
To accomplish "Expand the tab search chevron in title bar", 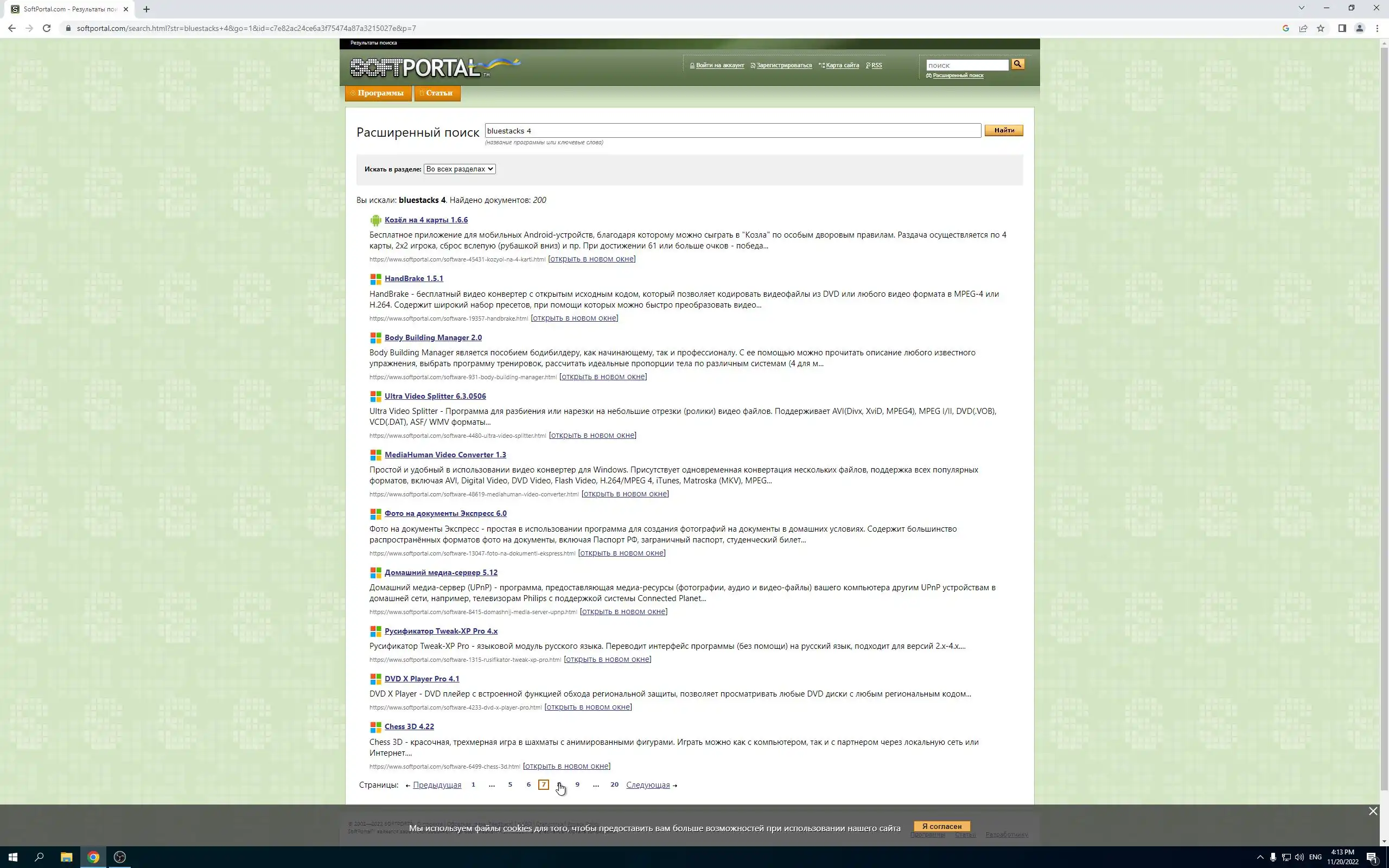I will pos(1302,8).
